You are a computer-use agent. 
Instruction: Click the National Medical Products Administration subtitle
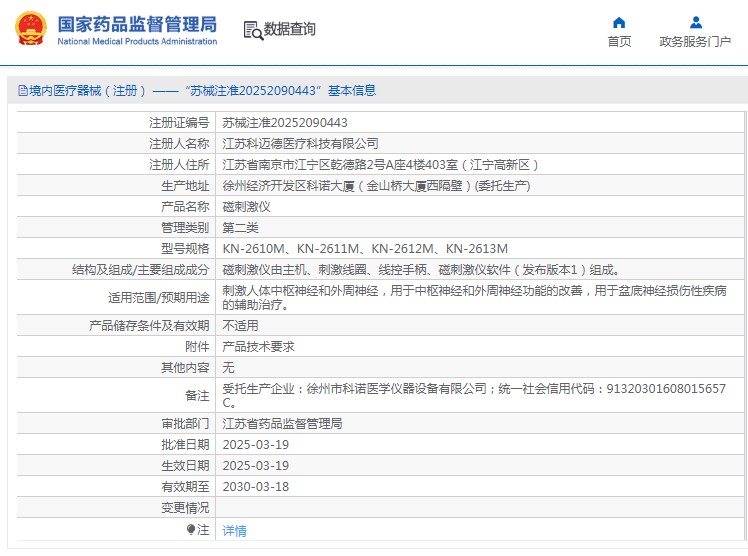tap(137, 42)
